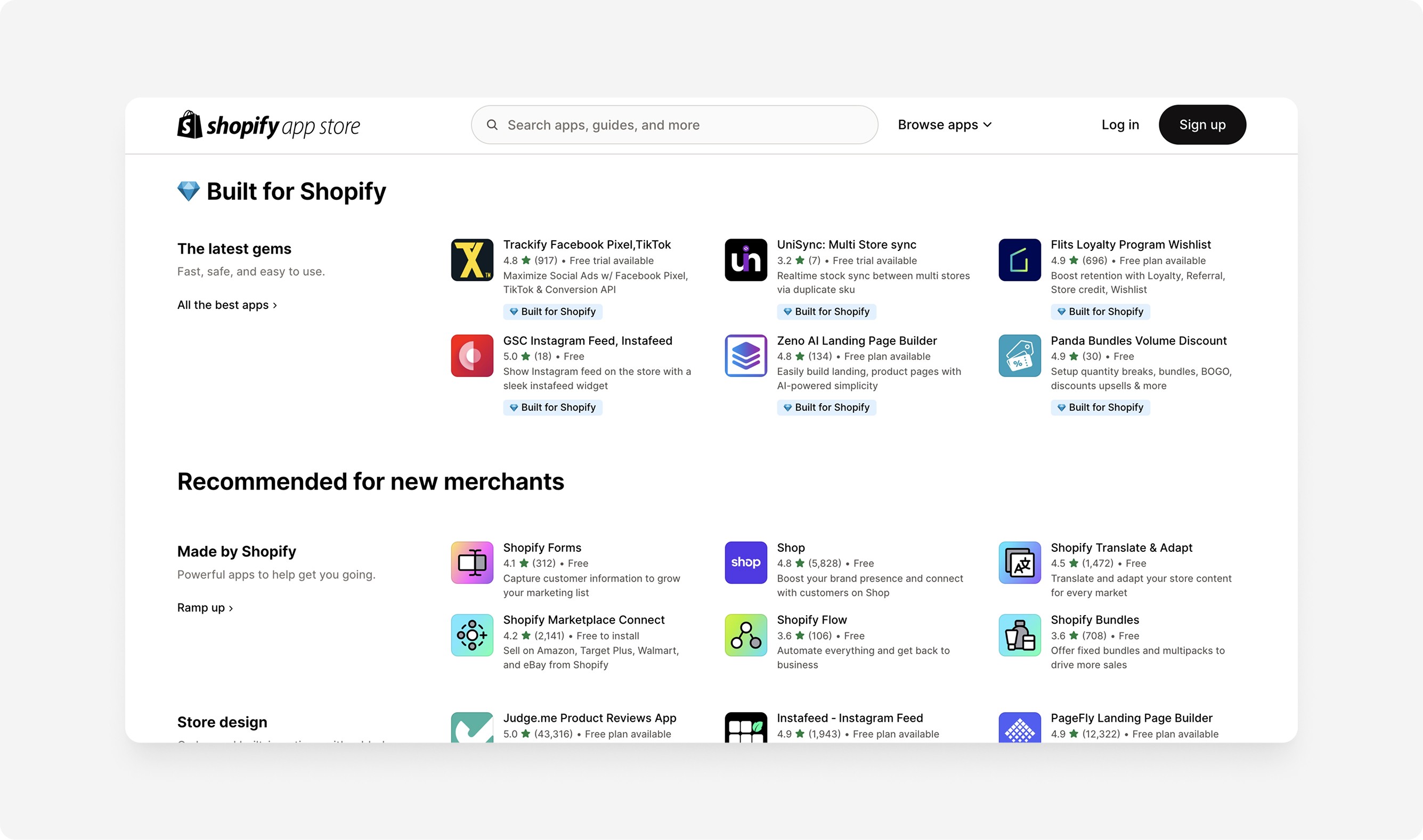The height and width of the screenshot is (840, 1423).
Task: Click Built for Shopify badge under Flits
Action: click(1100, 311)
